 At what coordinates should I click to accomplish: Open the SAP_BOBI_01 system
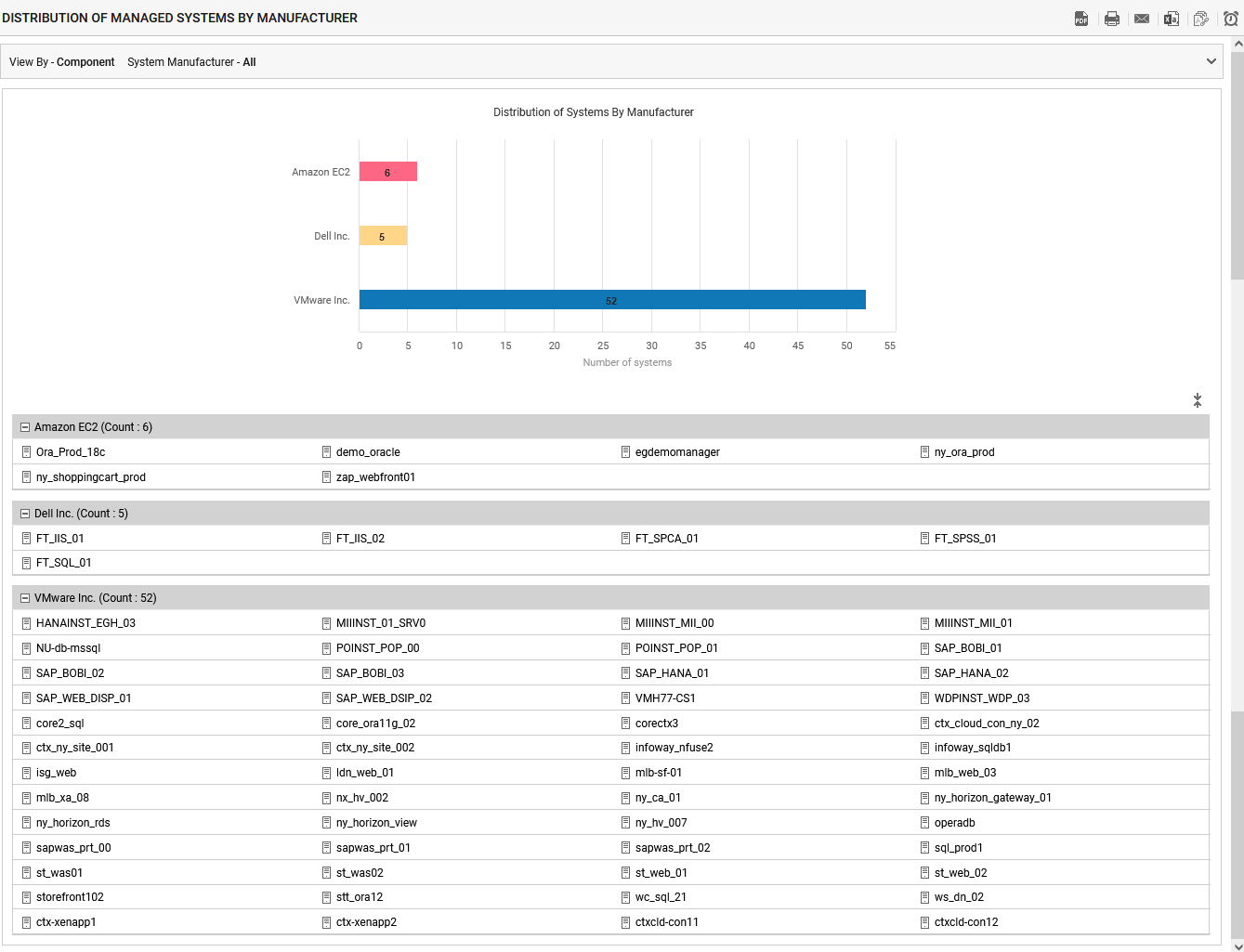point(968,648)
